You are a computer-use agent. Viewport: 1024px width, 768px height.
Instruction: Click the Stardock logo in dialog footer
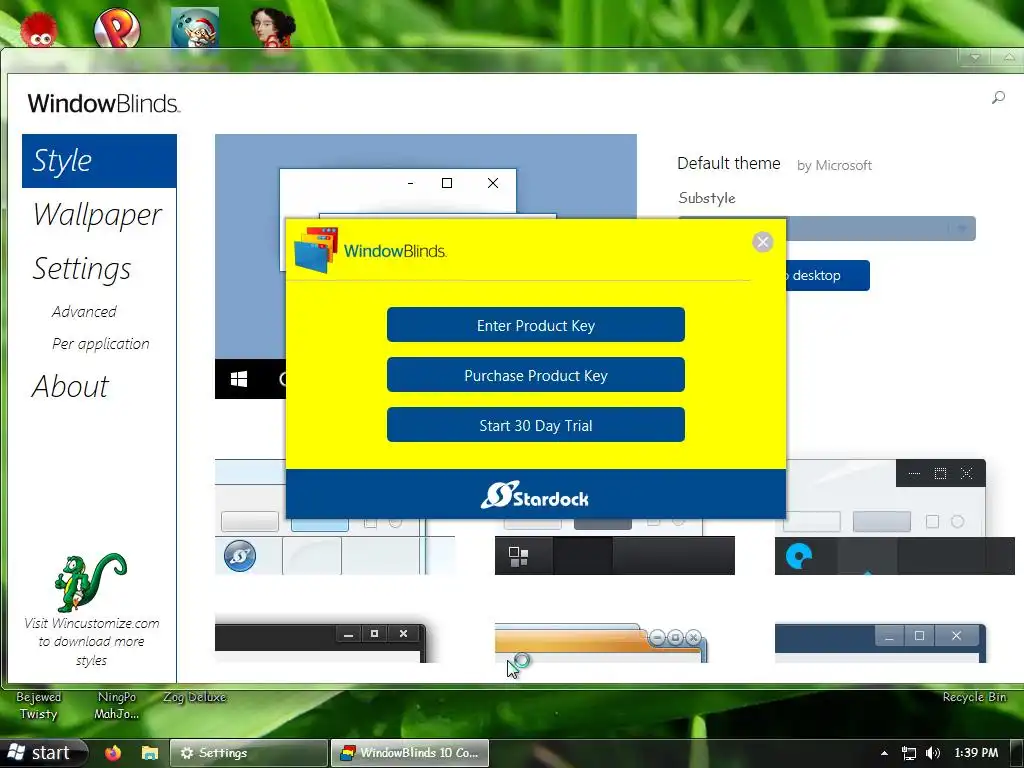[x=535, y=495]
